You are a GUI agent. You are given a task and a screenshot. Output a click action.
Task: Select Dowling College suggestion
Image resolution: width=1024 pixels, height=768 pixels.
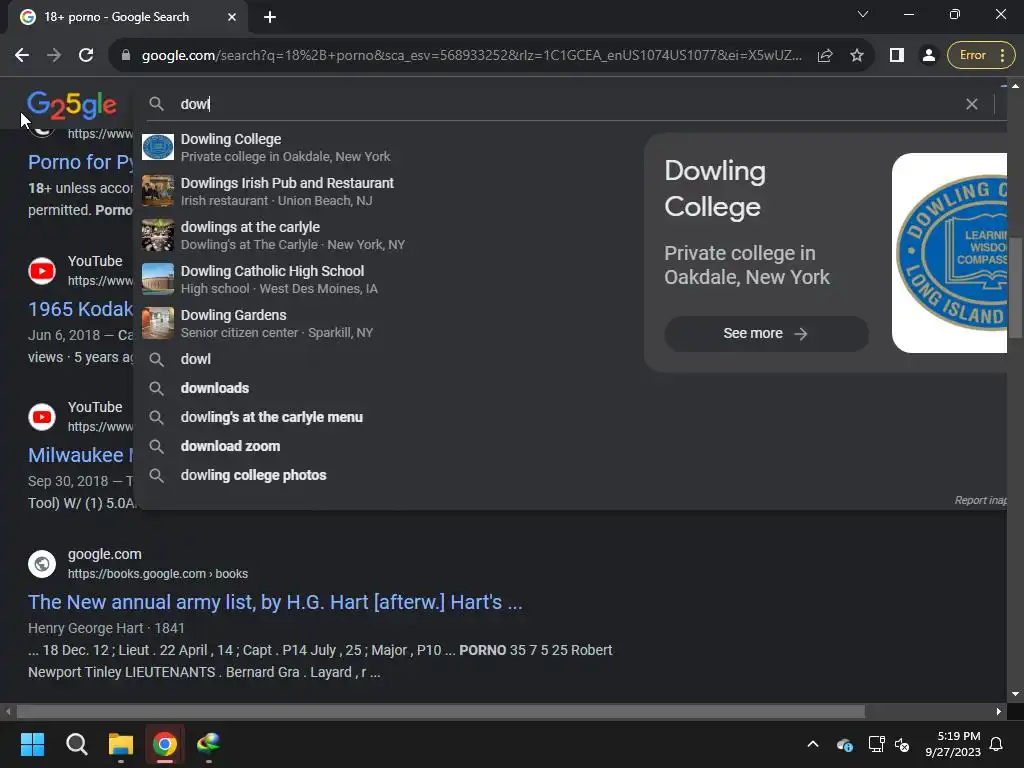[389, 148]
